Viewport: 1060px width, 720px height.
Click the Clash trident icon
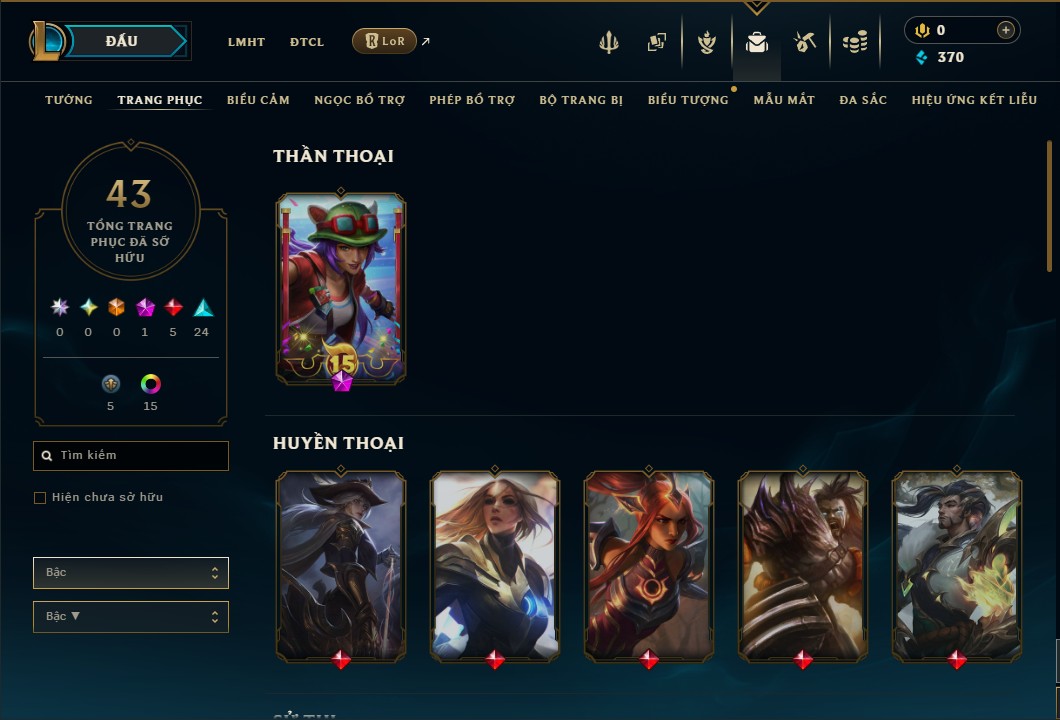[609, 42]
